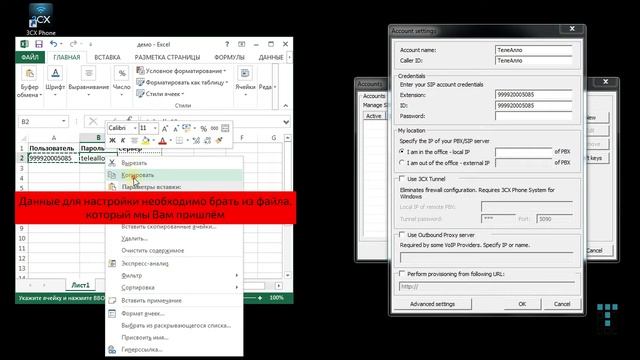Choose Копировать from the context menu

click(175, 175)
